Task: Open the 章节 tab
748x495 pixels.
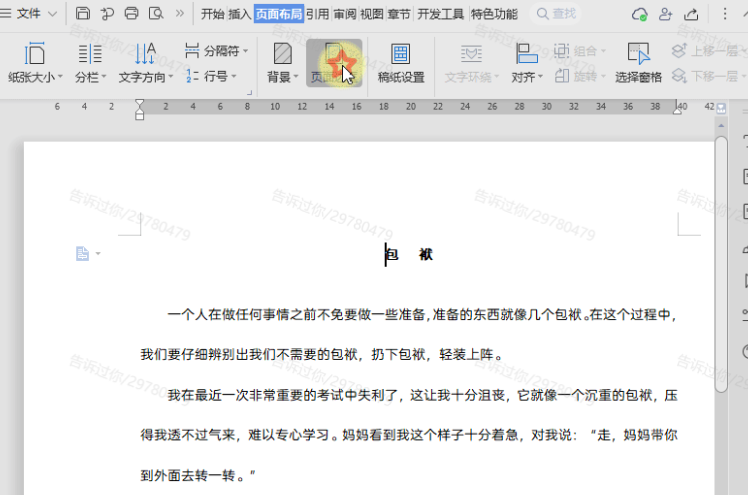Action: [399, 14]
